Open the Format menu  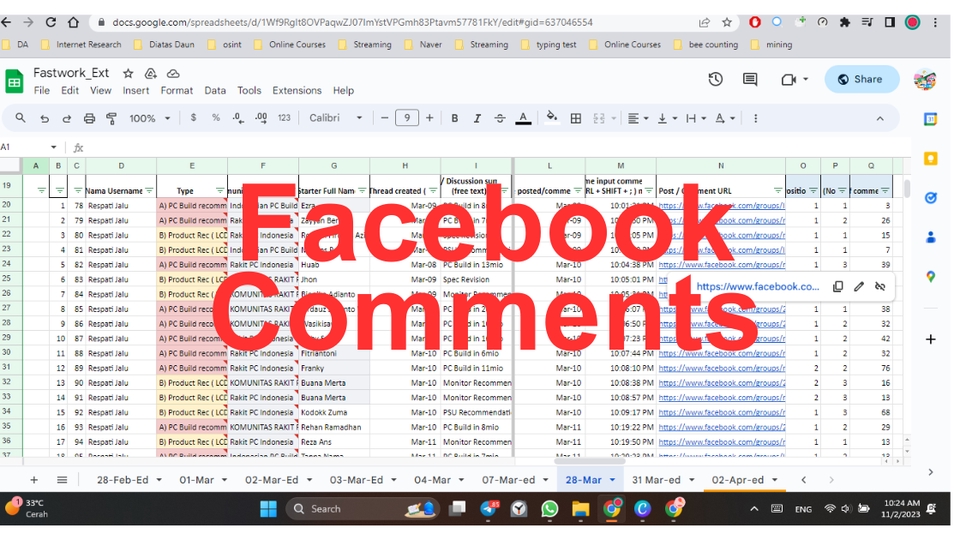176,90
